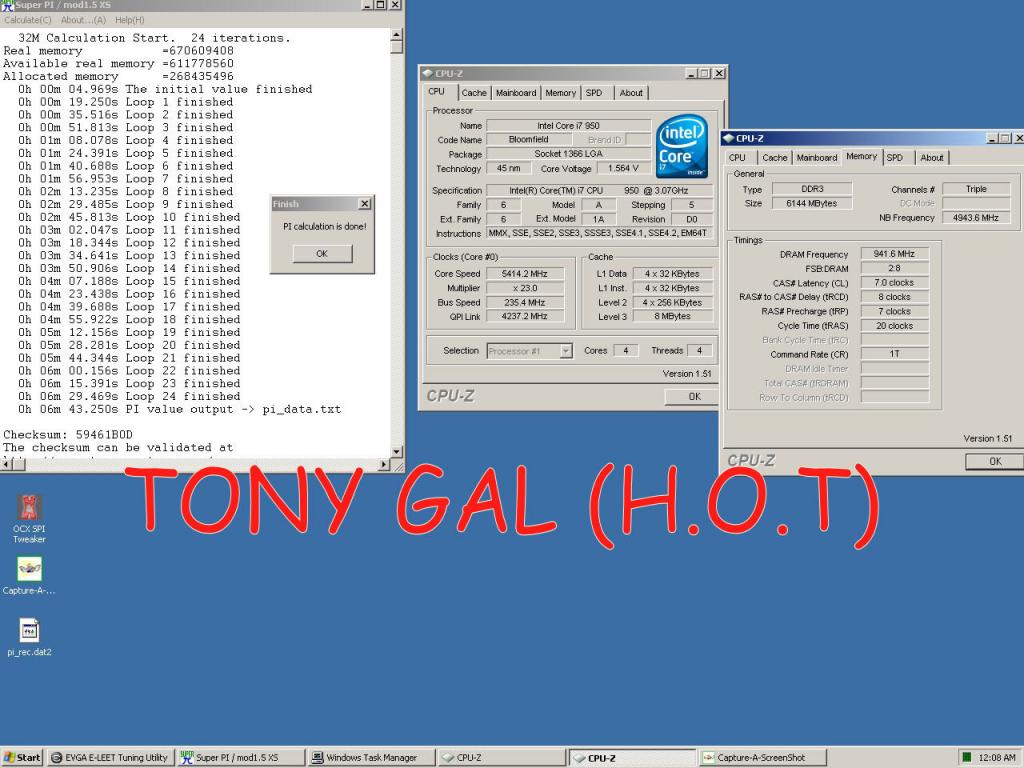Click the front CPU-Z Memory window title icon
The width and height of the screenshot is (1024, 768).
pos(729,138)
